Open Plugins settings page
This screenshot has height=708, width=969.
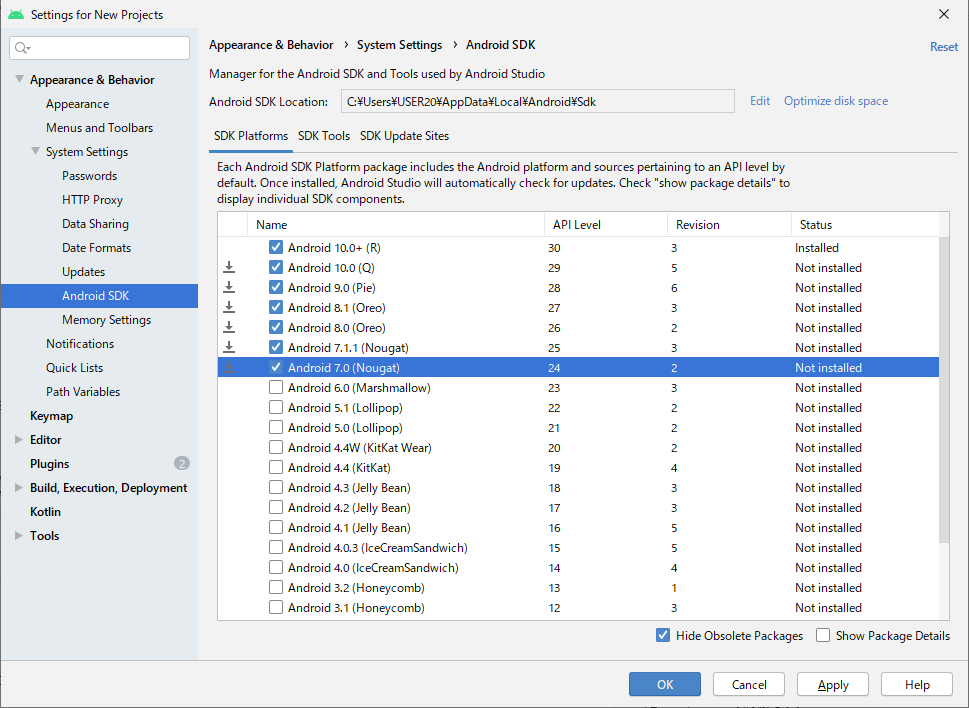coord(49,463)
